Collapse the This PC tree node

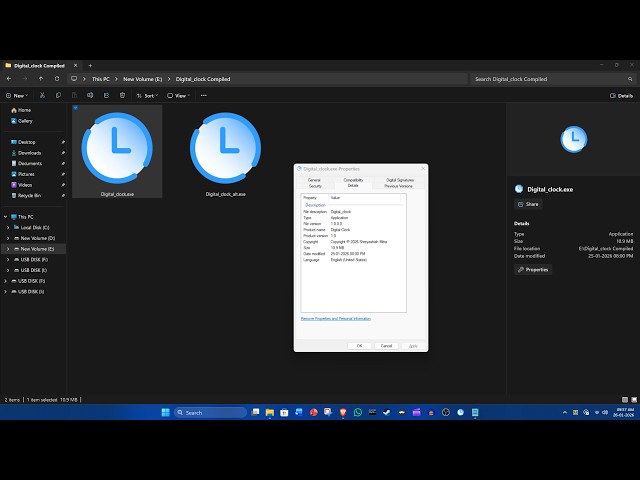click(x=7, y=216)
